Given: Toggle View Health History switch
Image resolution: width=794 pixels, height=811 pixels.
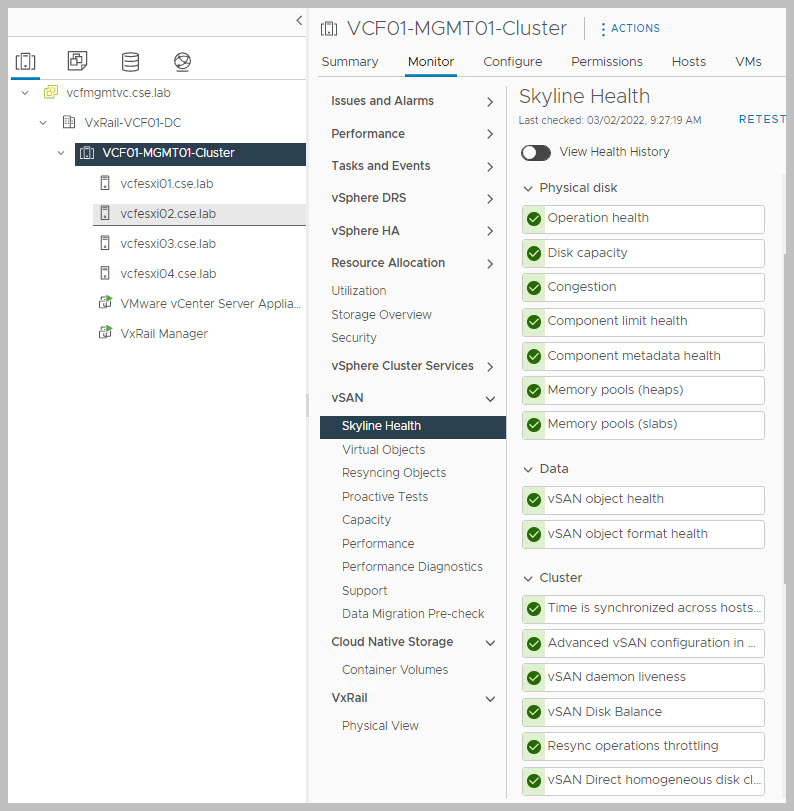Looking at the screenshot, I should tap(536, 152).
